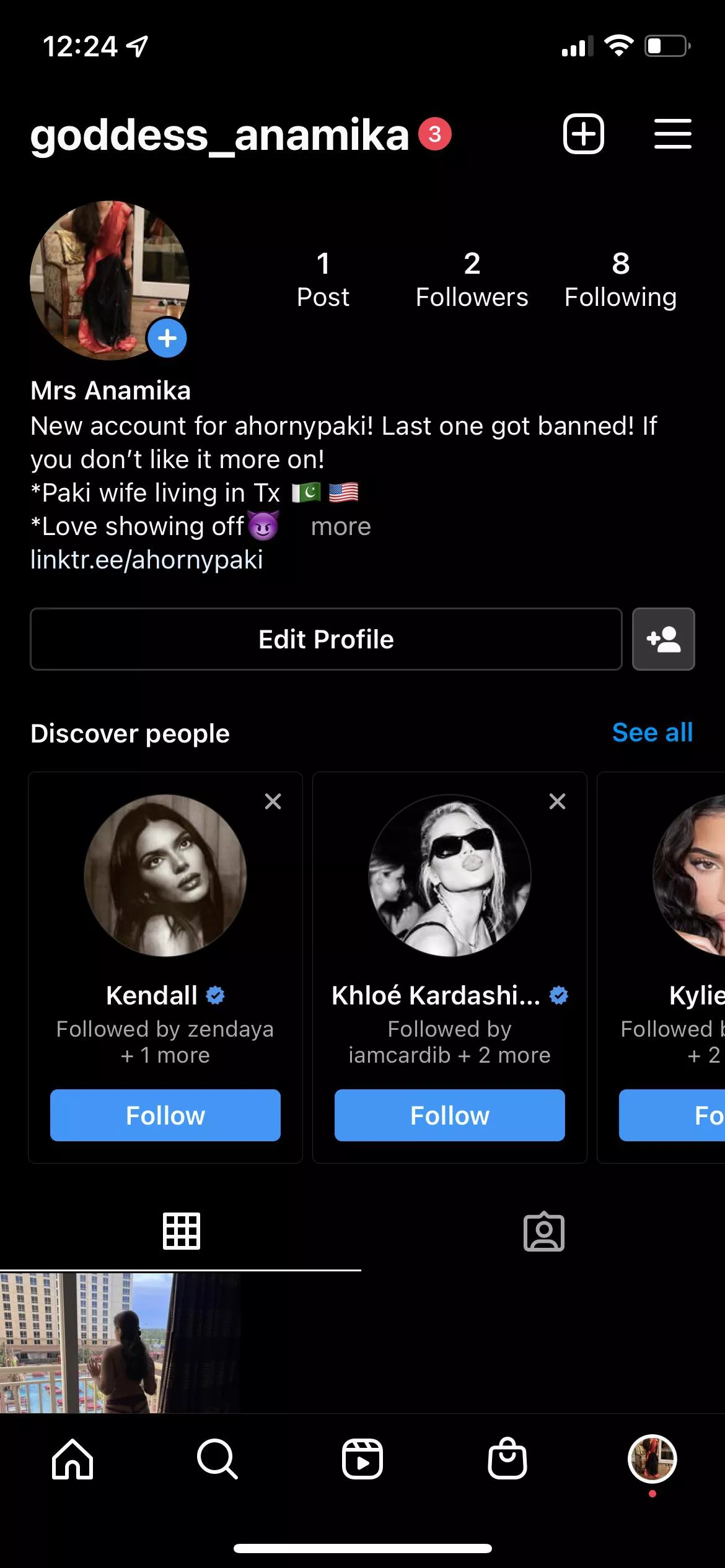Screen dimensions: 725x1568
Task: Dismiss the Khloé Kardashian suggestion card
Action: pyautogui.click(x=557, y=801)
